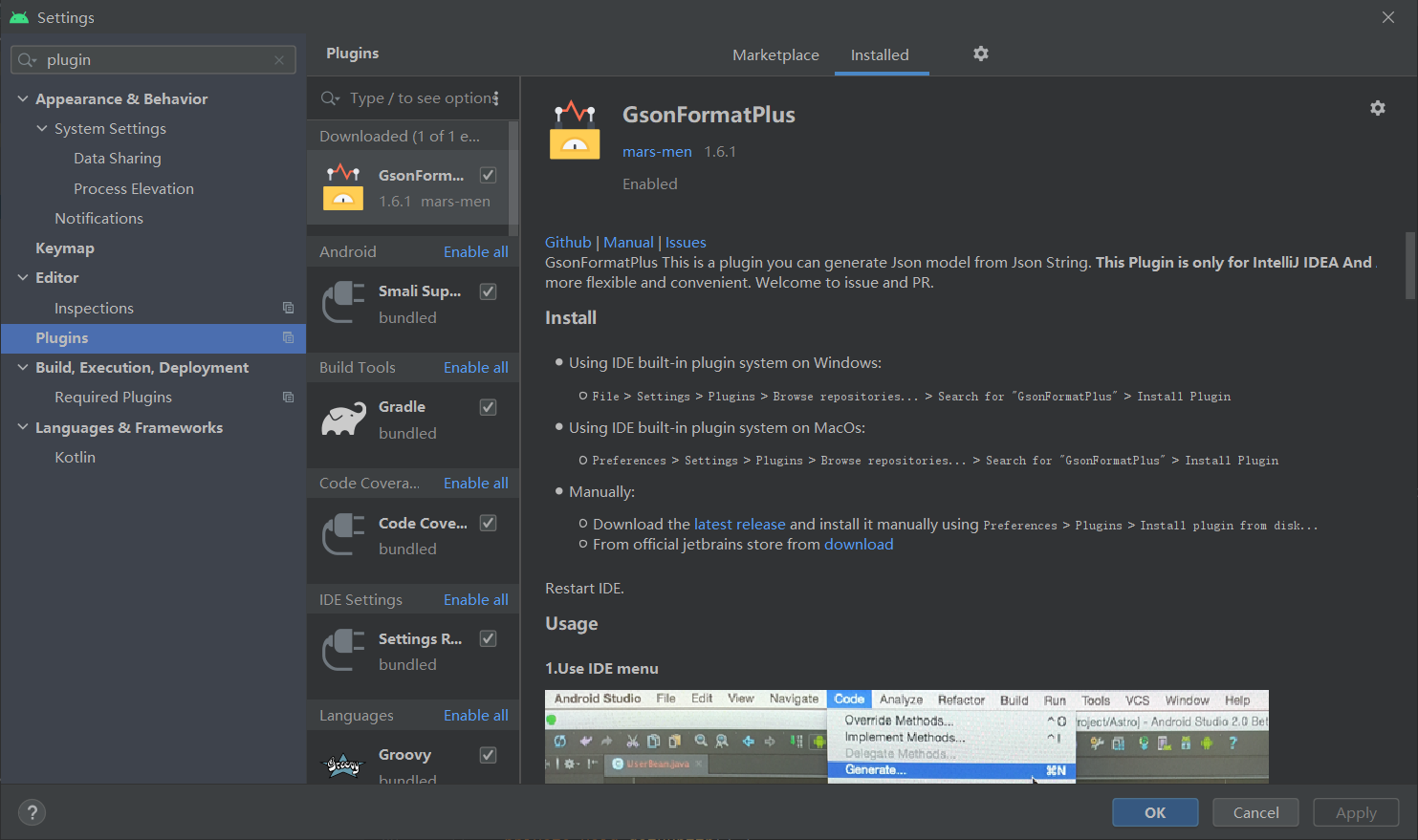
Task: Enable all Code Coverage plugins
Action: click(475, 483)
